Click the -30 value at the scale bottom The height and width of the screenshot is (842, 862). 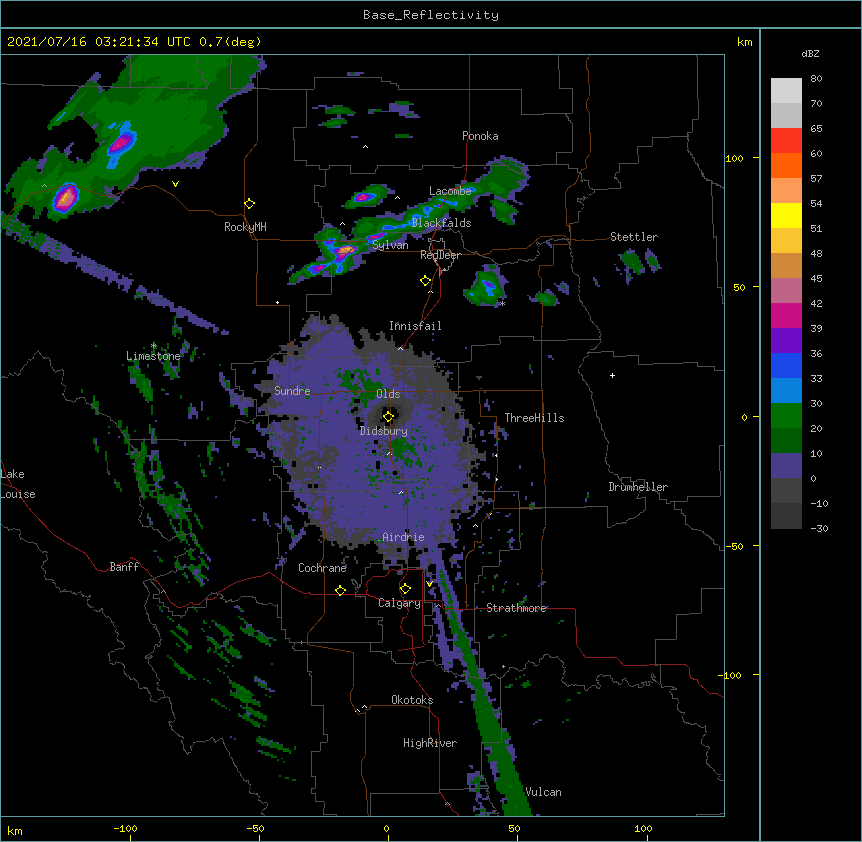point(819,529)
